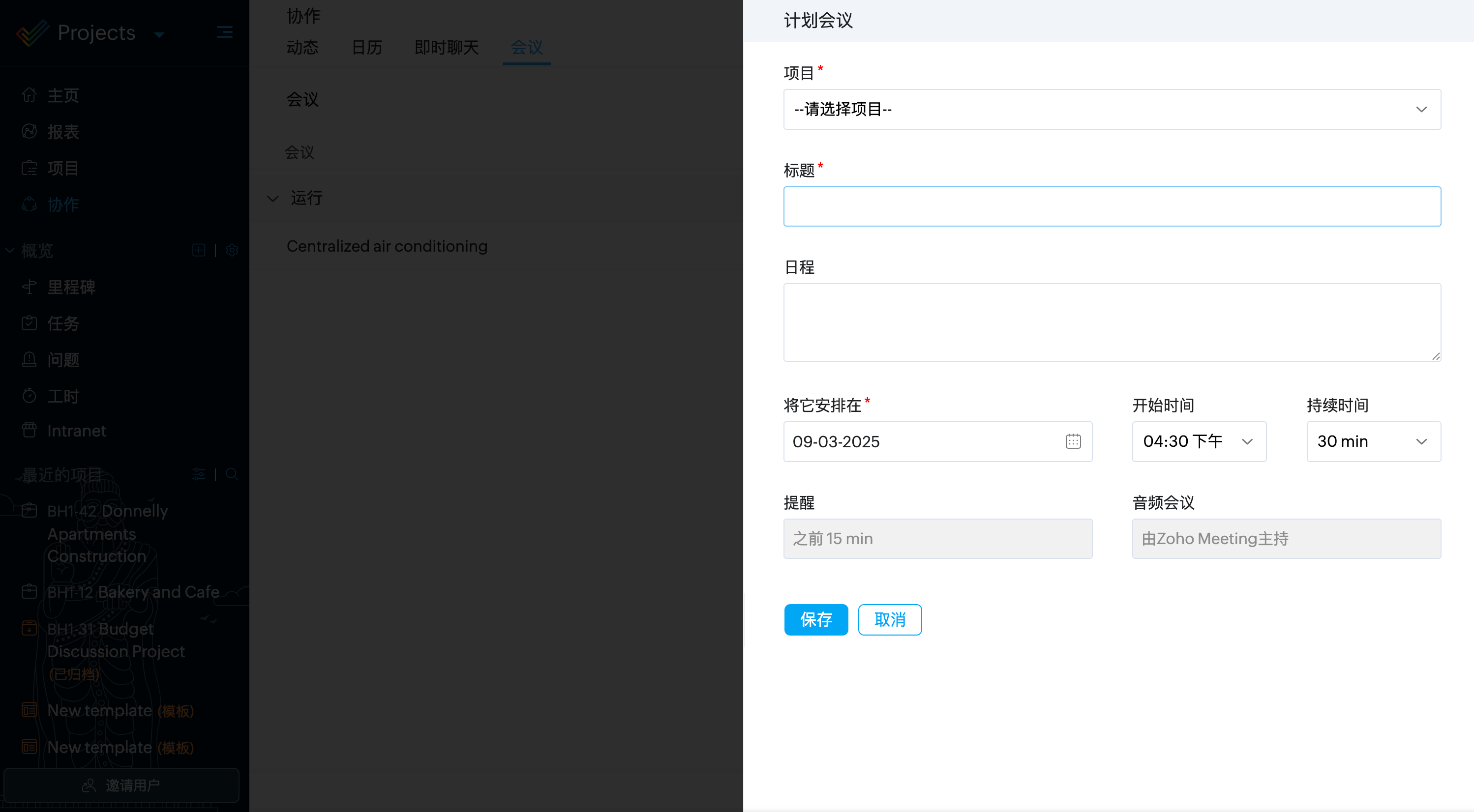Switch to the 日历 tab
The width and height of the screenshot is (1474, 812).
click(x=367, y=48)
